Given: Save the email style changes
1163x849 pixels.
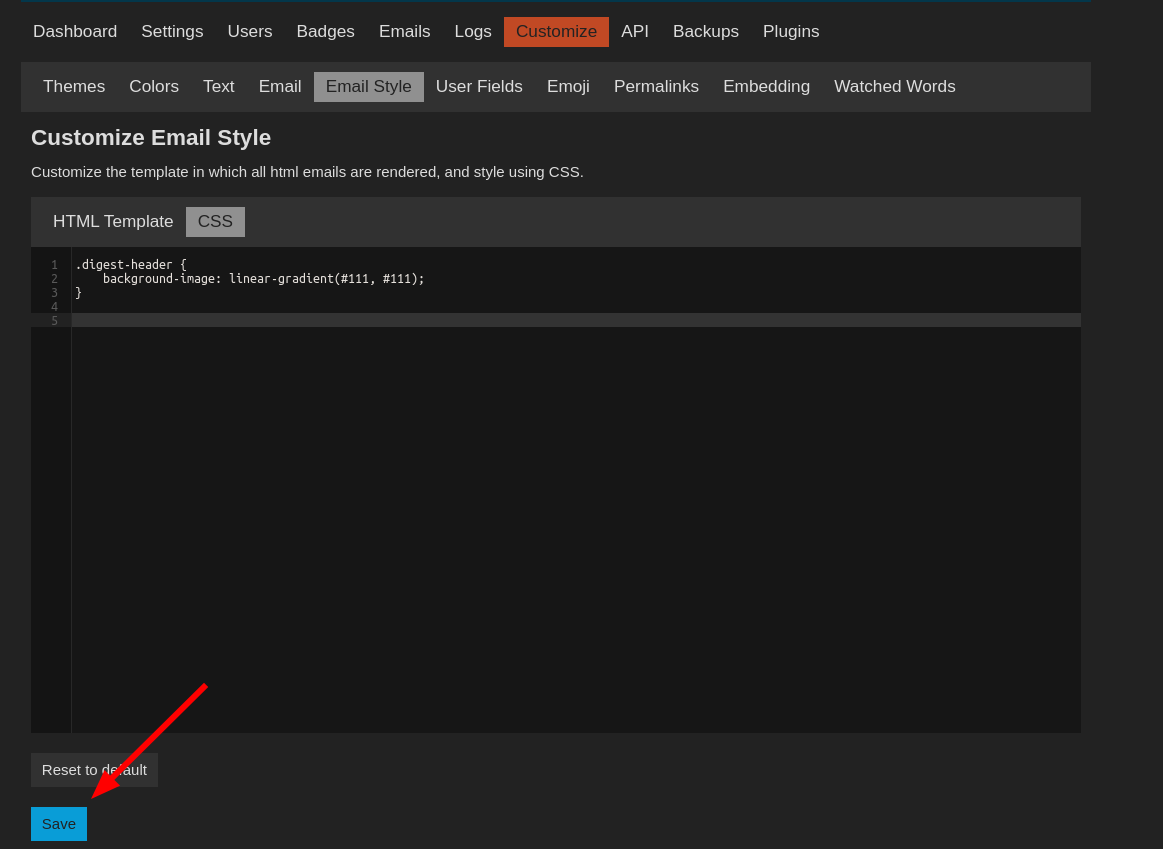Looking at the screenshot, I should click(59, 824).
